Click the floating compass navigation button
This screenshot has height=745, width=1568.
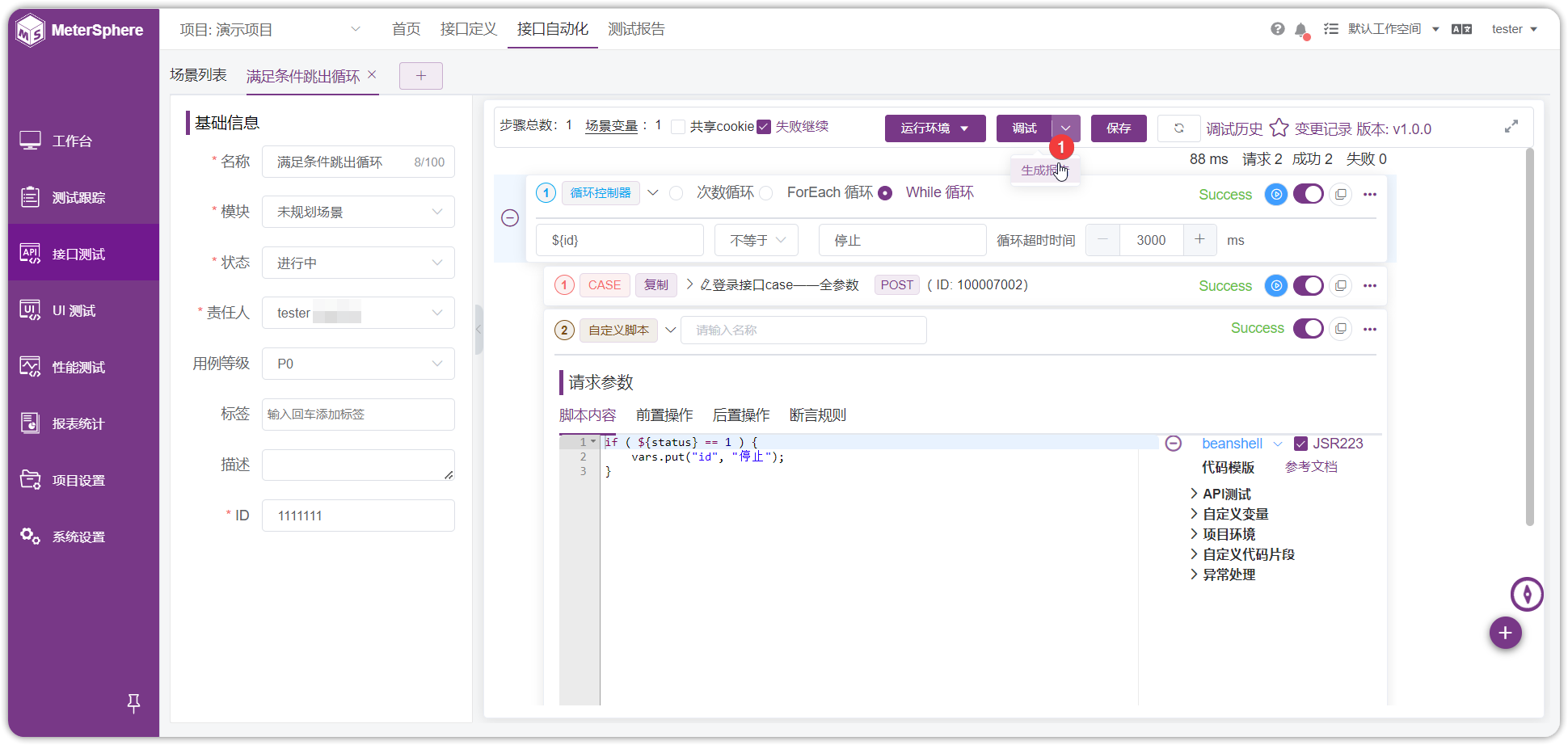(x=1527, y=595)
